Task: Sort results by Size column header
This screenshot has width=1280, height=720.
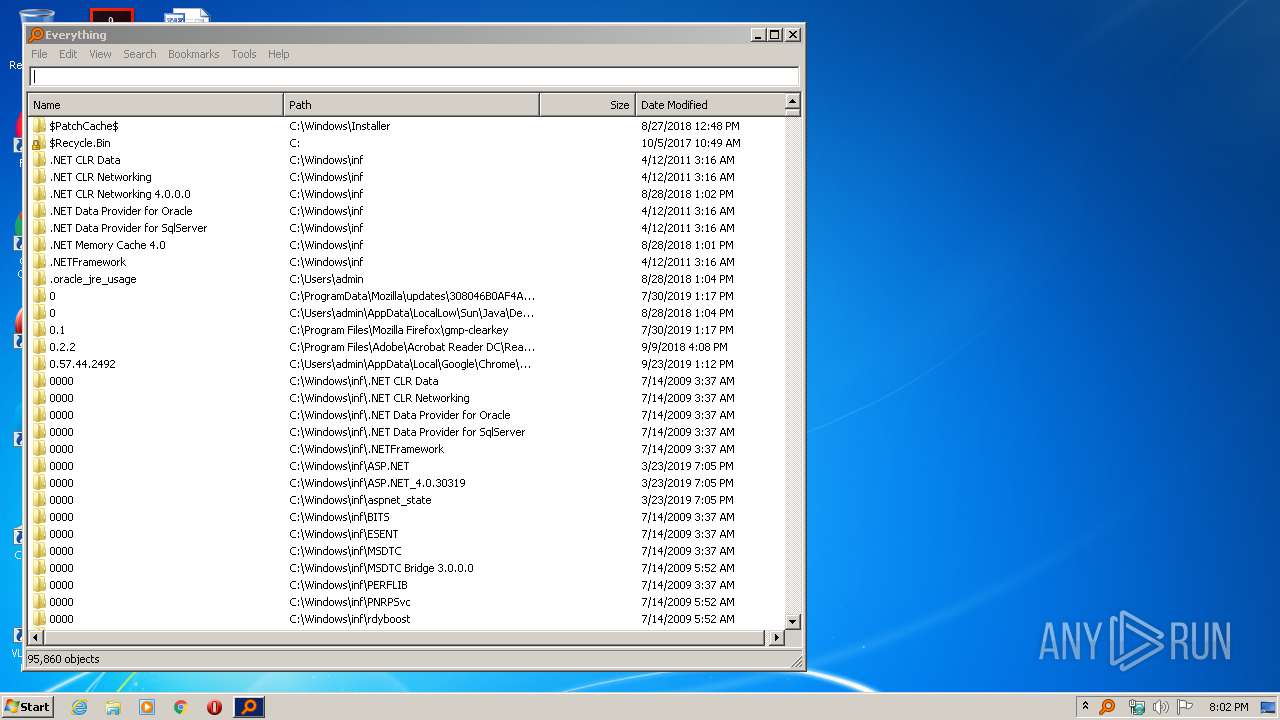Action: (x=588, y=104)
